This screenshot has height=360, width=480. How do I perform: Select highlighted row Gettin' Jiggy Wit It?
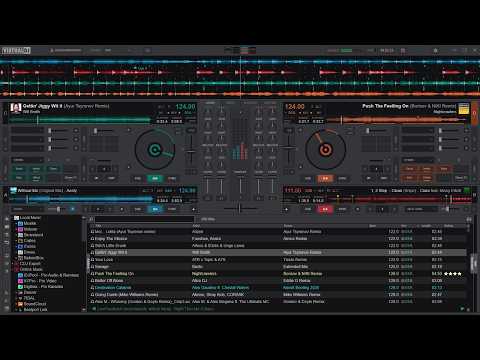(x=278, y=252)
